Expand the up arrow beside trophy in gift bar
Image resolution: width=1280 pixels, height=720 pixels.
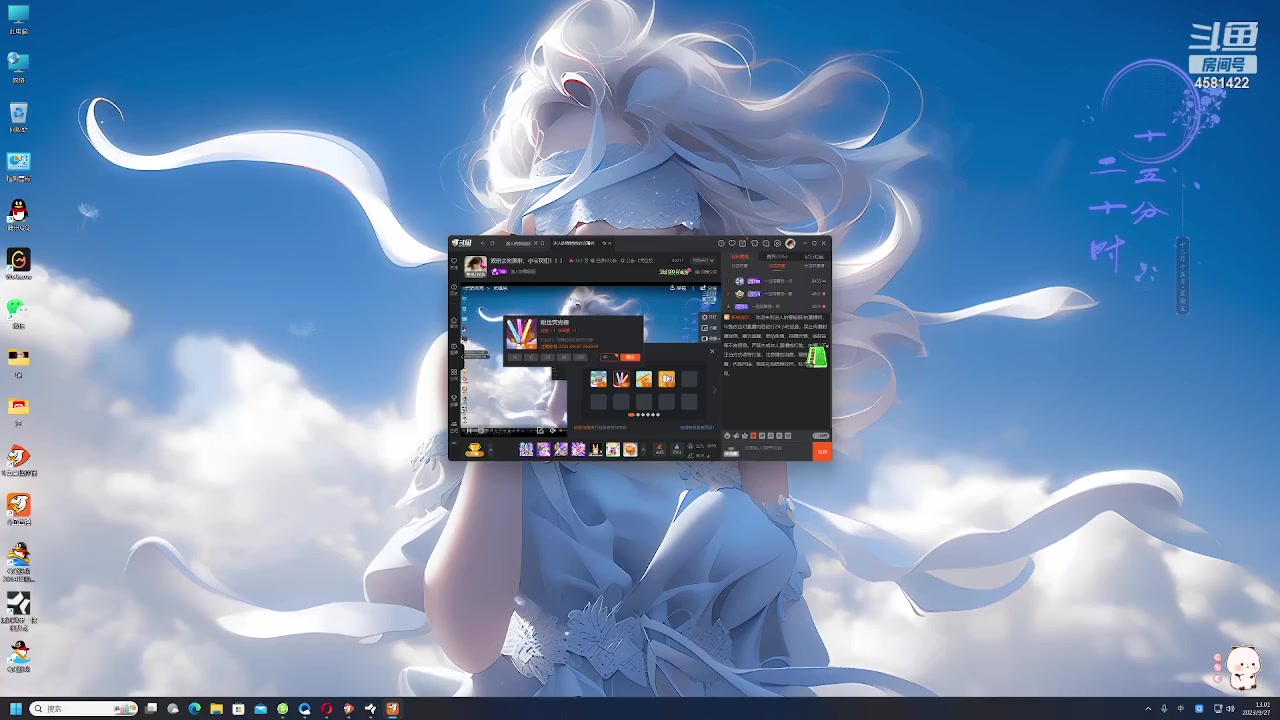(491, 450)
